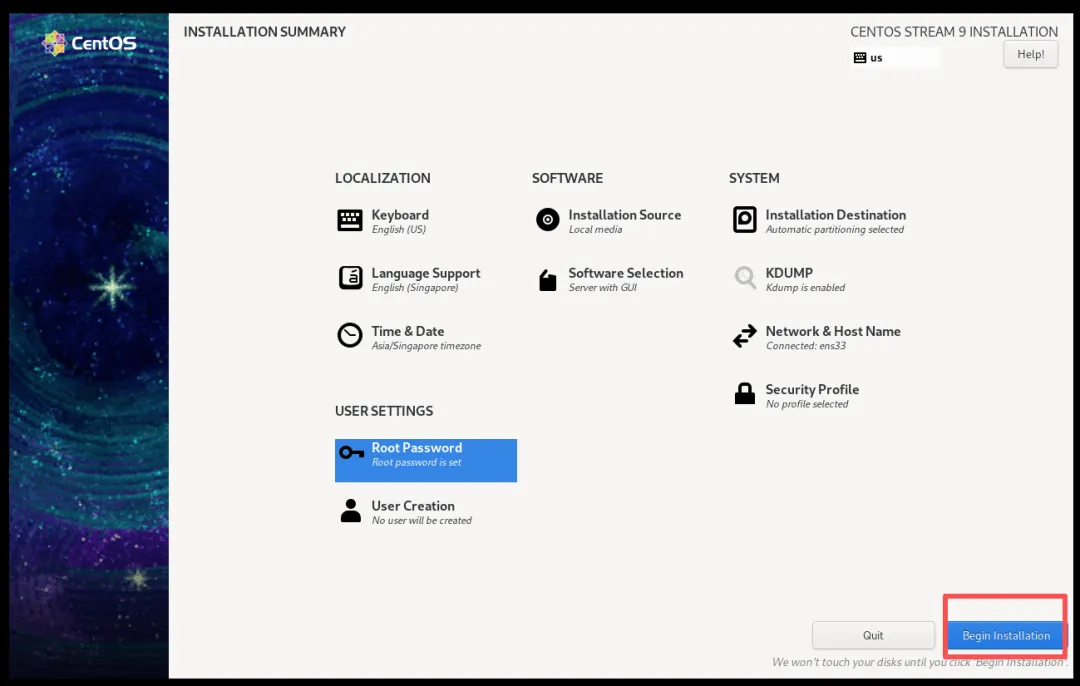Click the SYSTEM section heading

(x=754, y=178)
